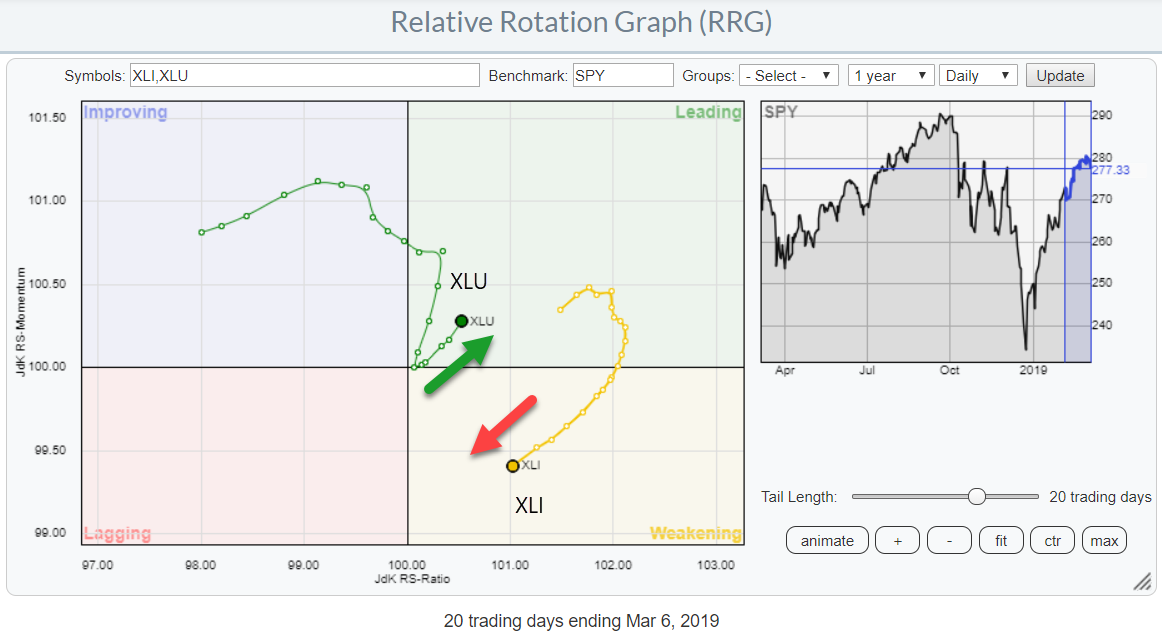
Task: Zoom in with the plus button
Action: pos(897,541)
